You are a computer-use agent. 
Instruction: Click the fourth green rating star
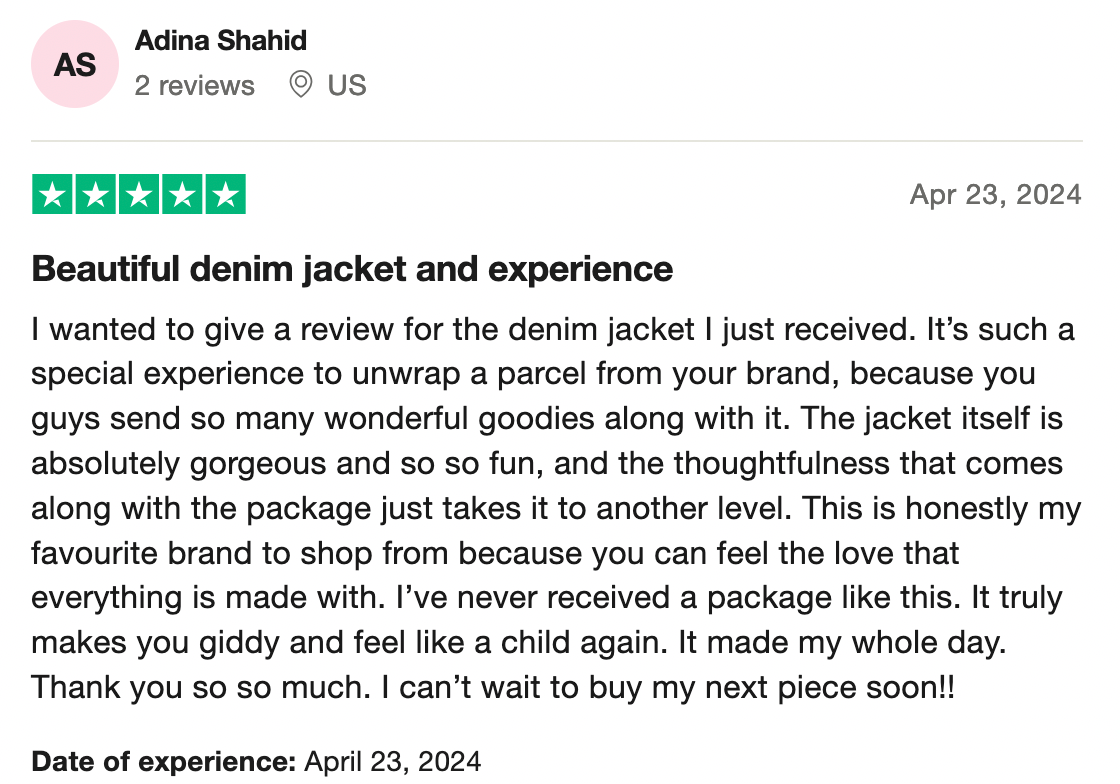click(x=182, y=194)
